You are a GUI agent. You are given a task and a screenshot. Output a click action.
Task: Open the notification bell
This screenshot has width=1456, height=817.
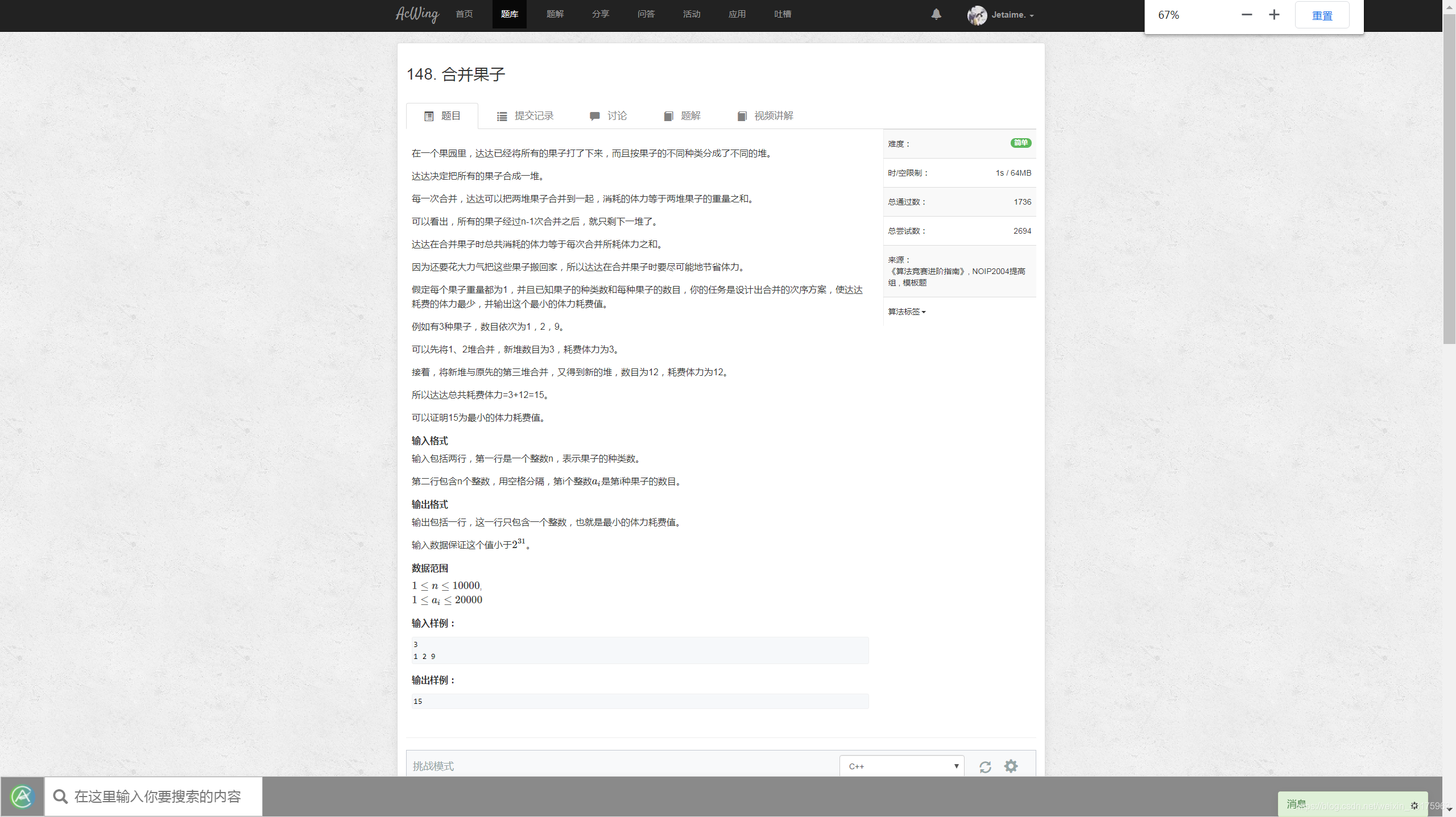point(936,14)
